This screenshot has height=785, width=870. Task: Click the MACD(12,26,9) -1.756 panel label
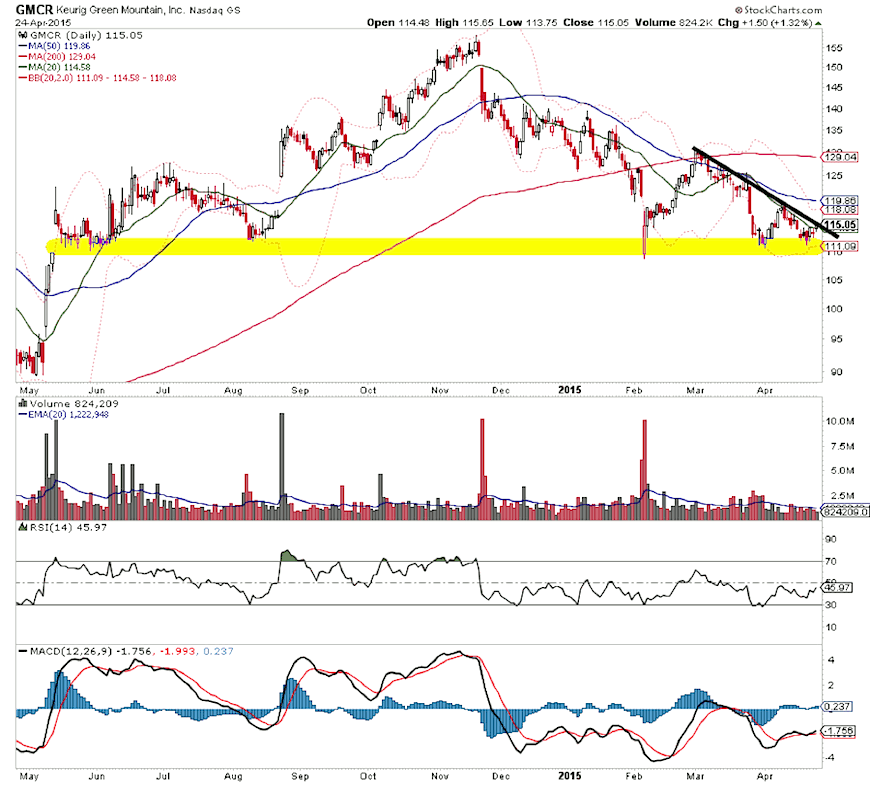click(85, 651)
